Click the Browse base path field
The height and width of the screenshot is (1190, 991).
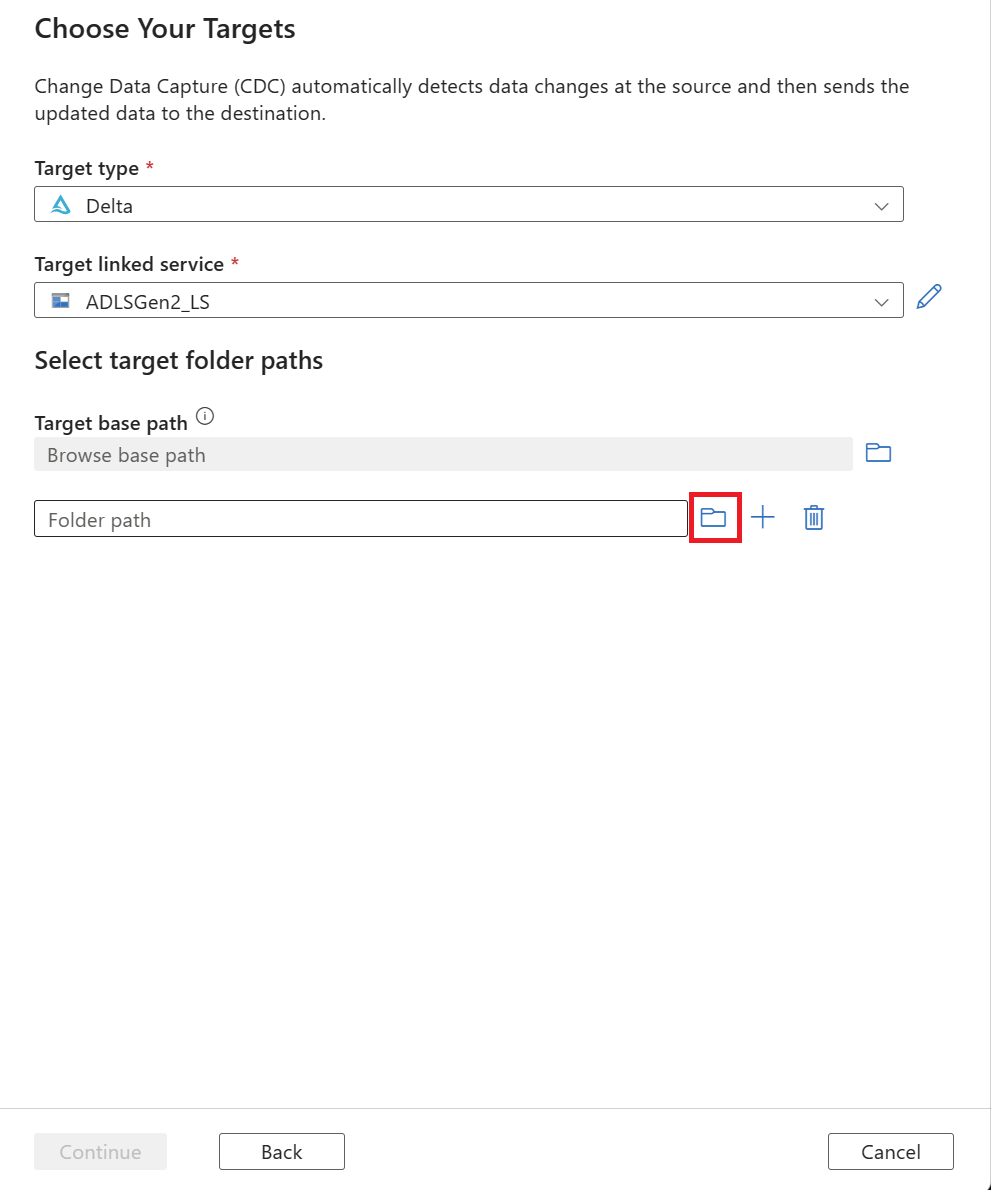point(443,454)
